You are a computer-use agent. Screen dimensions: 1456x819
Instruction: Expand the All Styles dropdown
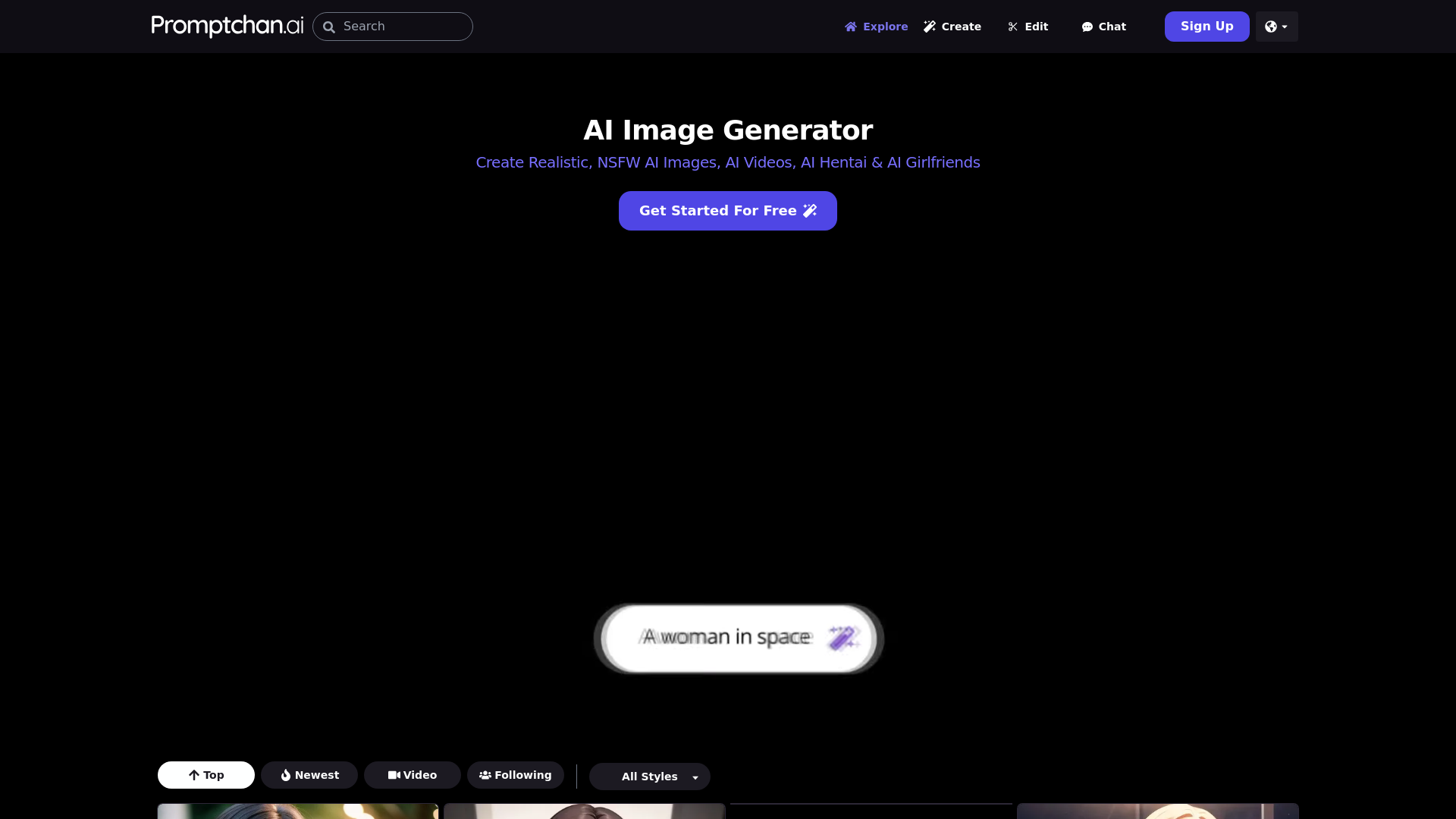(x=650, y=777)
